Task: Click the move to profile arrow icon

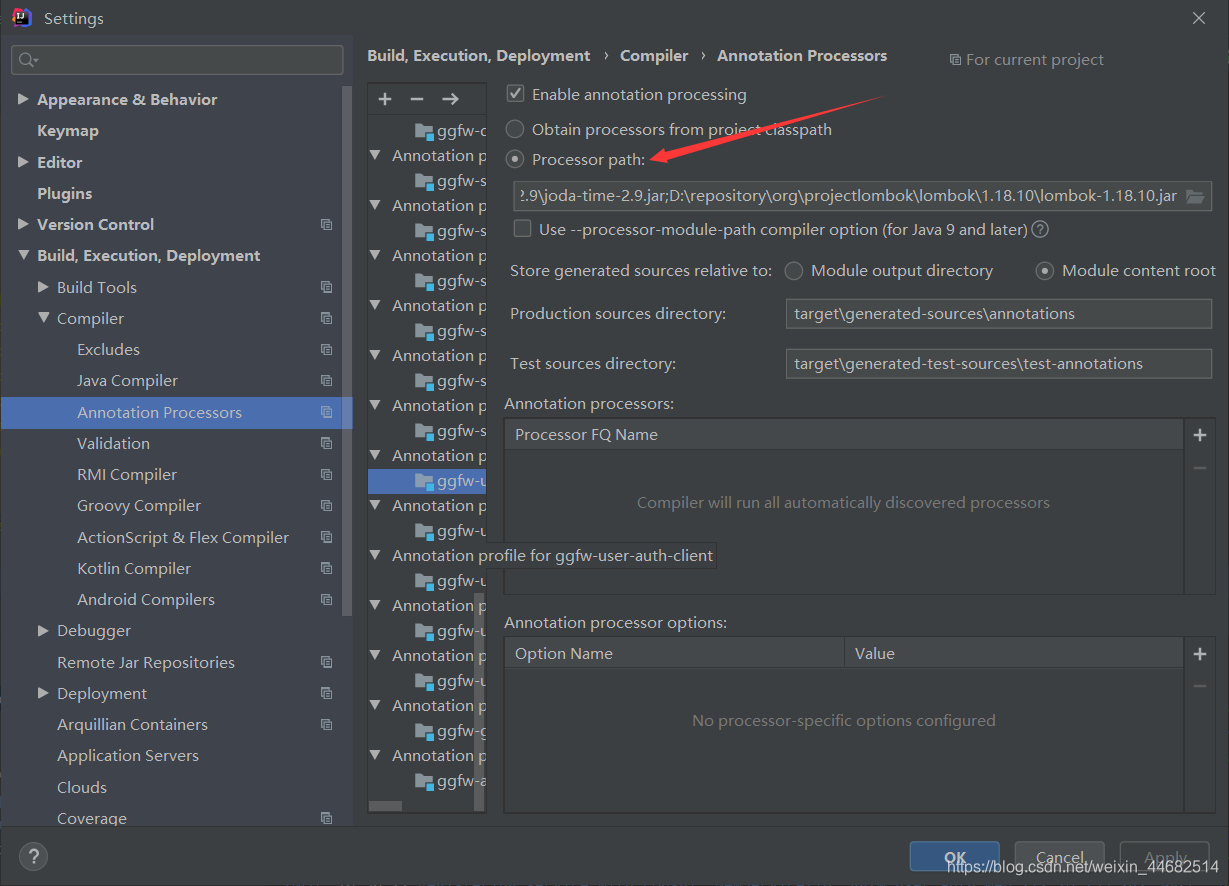Action: (x=450, y=99)
